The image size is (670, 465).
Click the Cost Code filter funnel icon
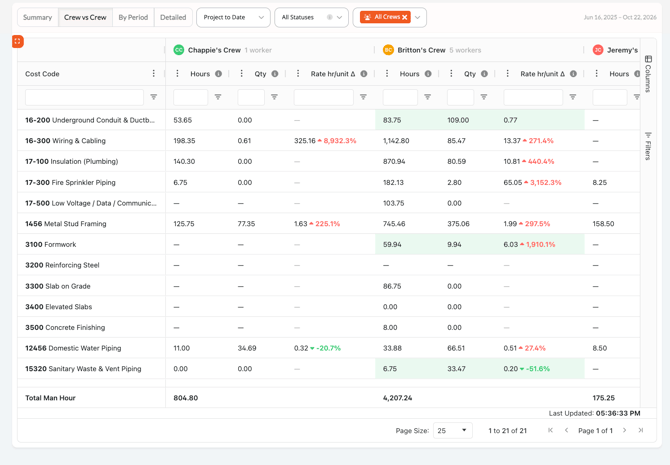pyautogui.click(x=153, y=97)
